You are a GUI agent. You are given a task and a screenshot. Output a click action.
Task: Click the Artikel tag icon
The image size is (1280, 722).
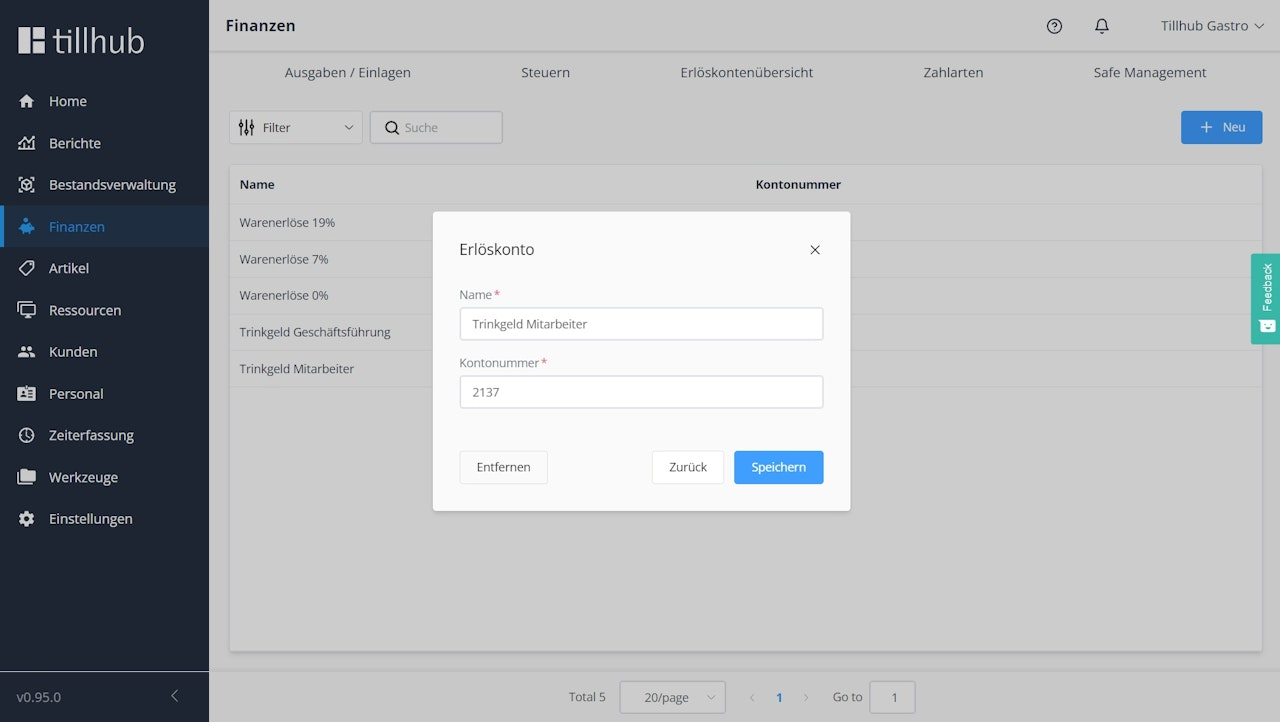(x=27, y=268)
